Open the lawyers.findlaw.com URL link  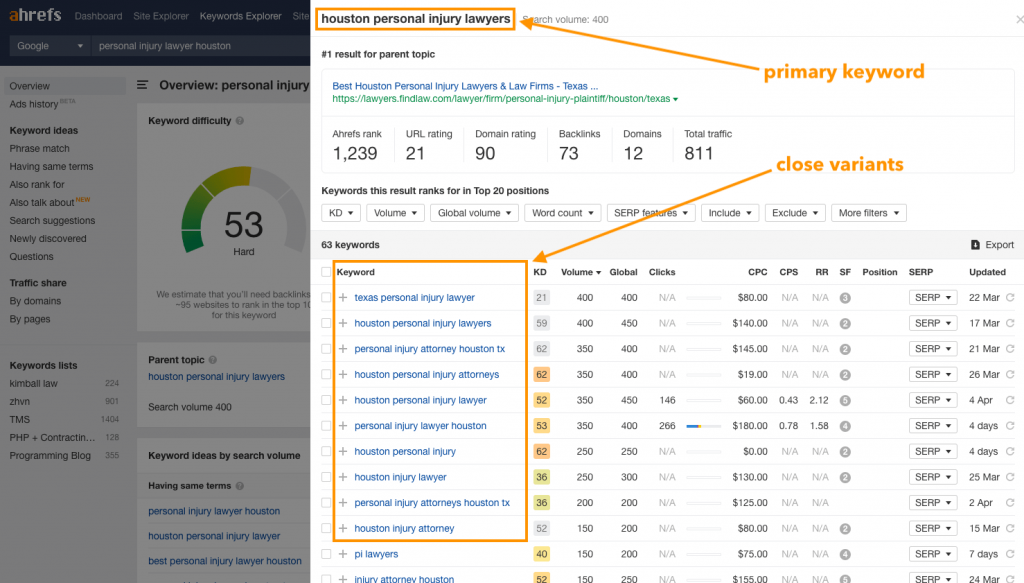501,99
